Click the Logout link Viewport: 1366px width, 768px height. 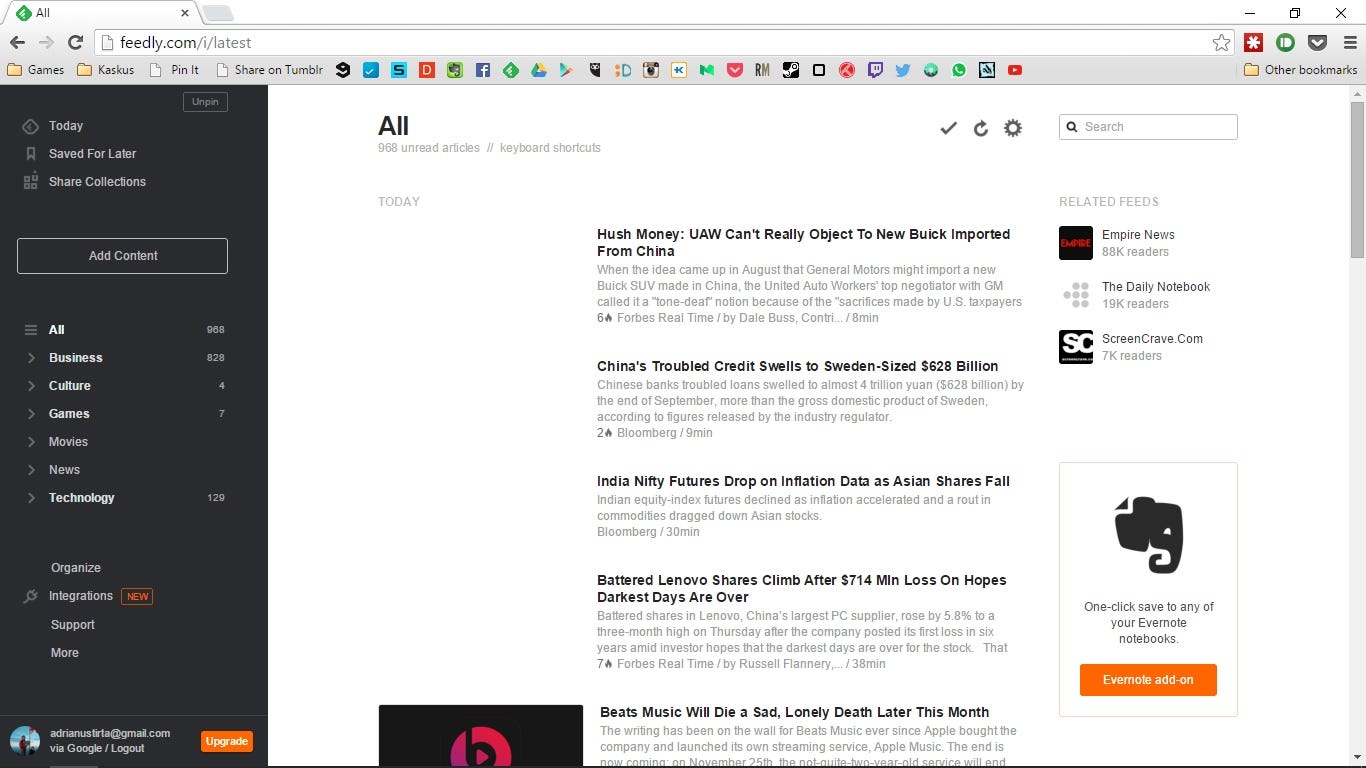point(128,748)
